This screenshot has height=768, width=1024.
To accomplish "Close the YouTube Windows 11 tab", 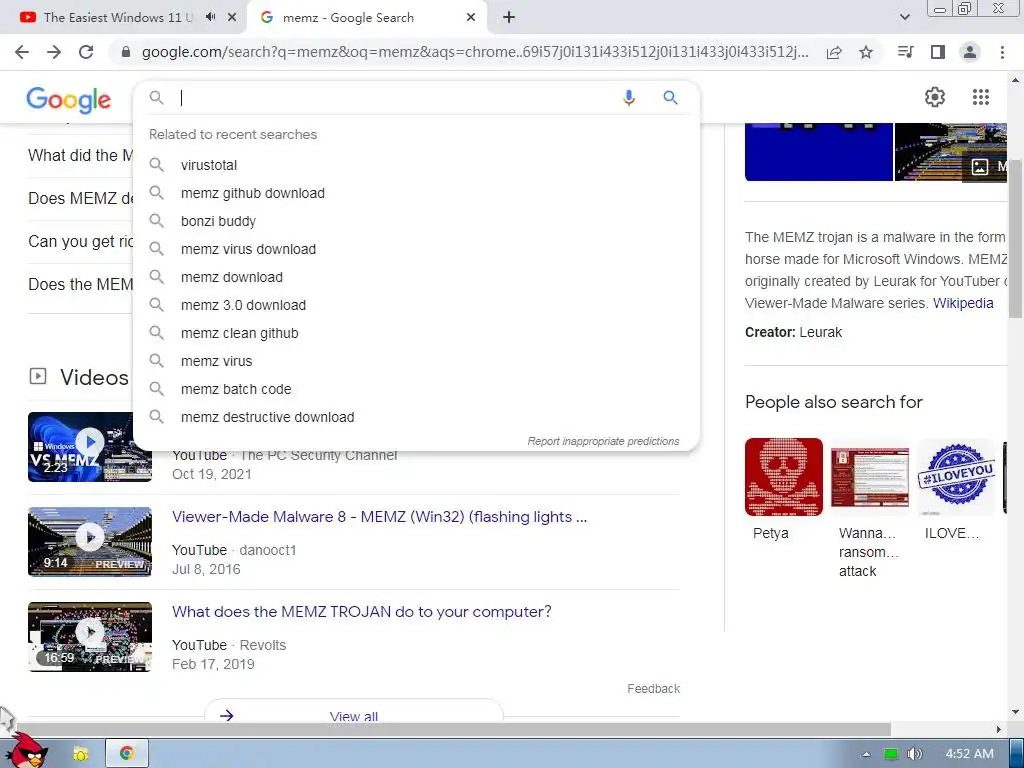I will (232, 18).
